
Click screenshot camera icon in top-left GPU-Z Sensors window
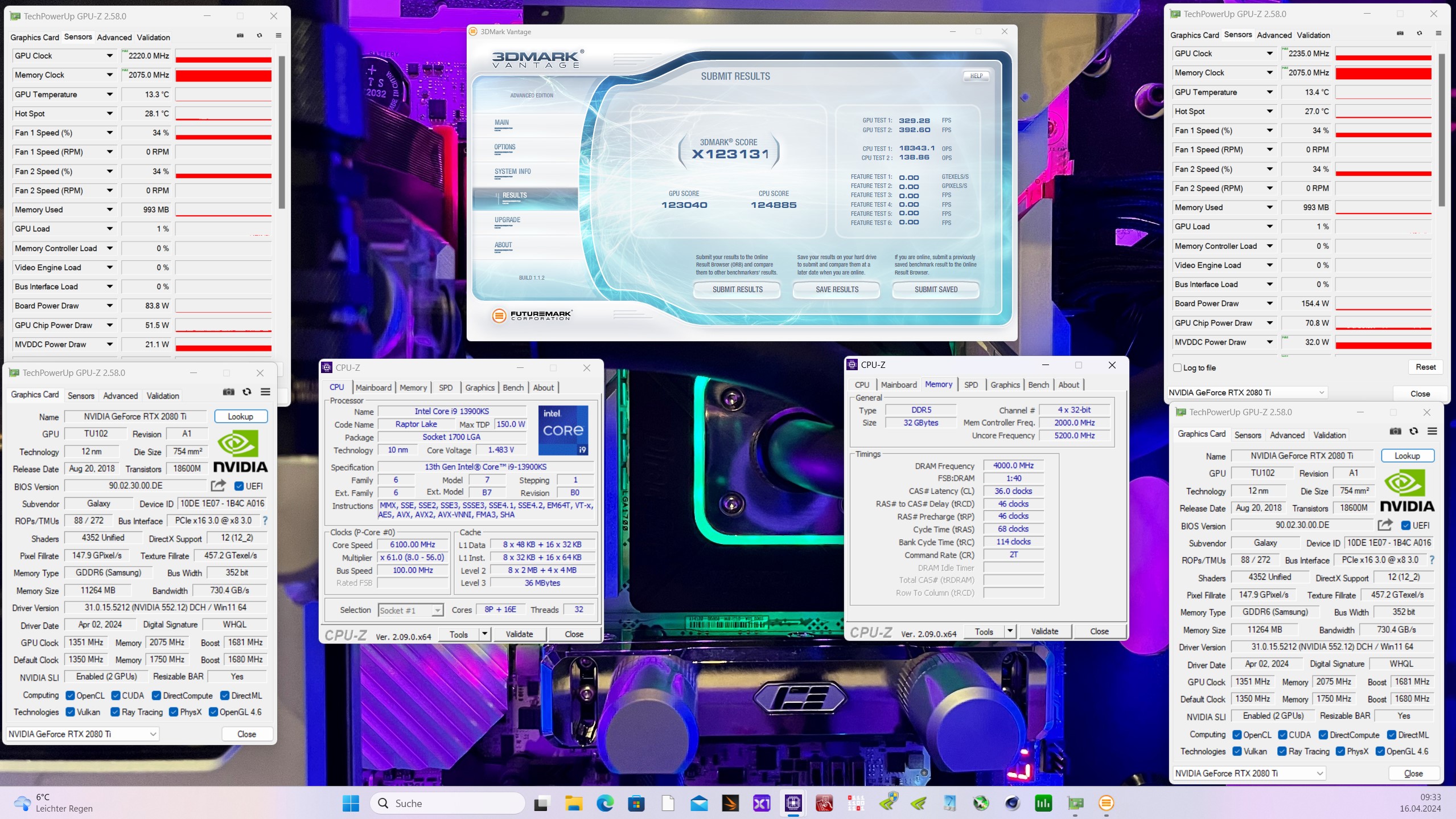(x=240, y=36)
